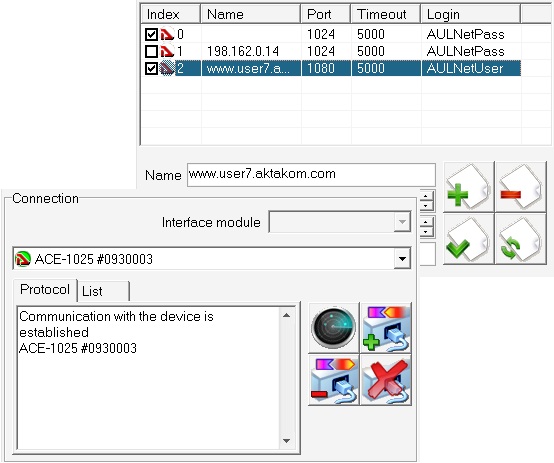This screenshot has width=554, height=463.
Task: Click the red X cancel connection icon
Action: 386,380
